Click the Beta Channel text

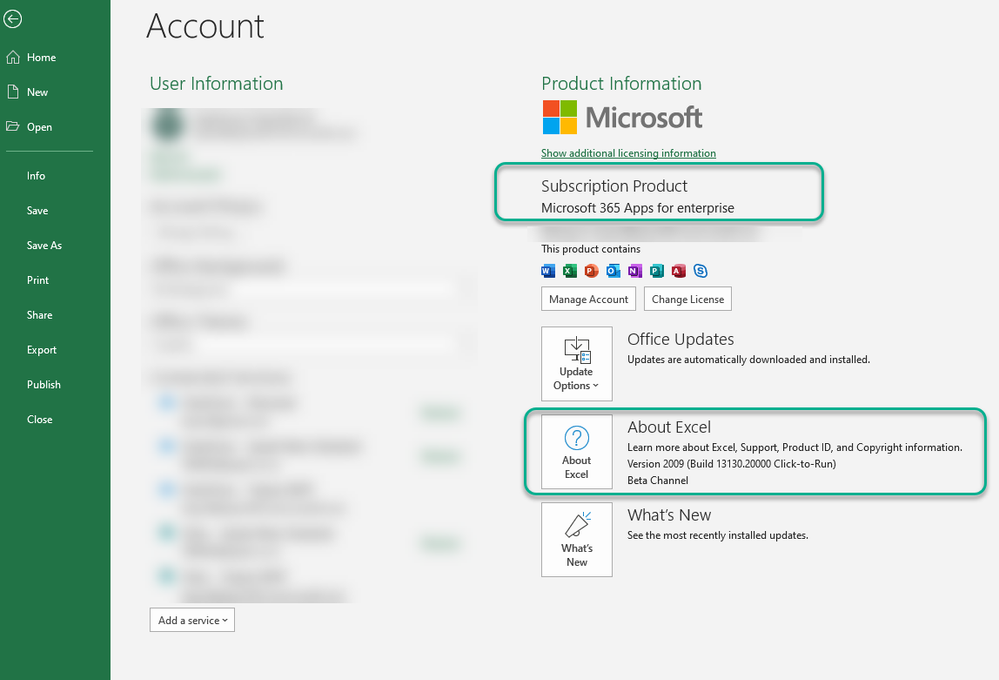(x=658, y=481)
